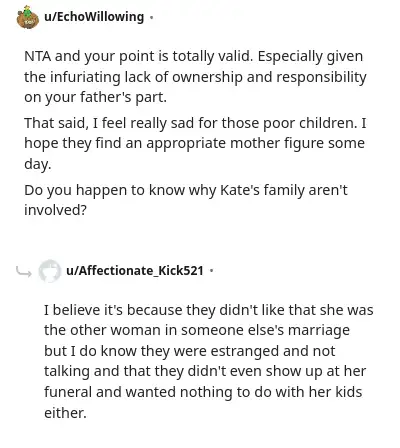Click the dot separator after u/EchoWillowing

(x=151, y=17)
